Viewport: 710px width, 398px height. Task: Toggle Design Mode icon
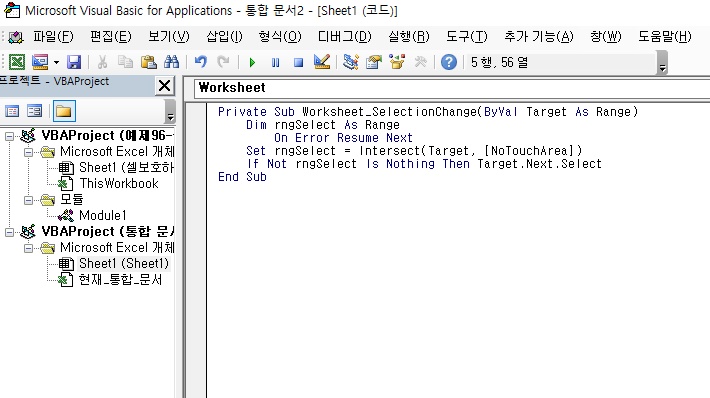point(322,62)
